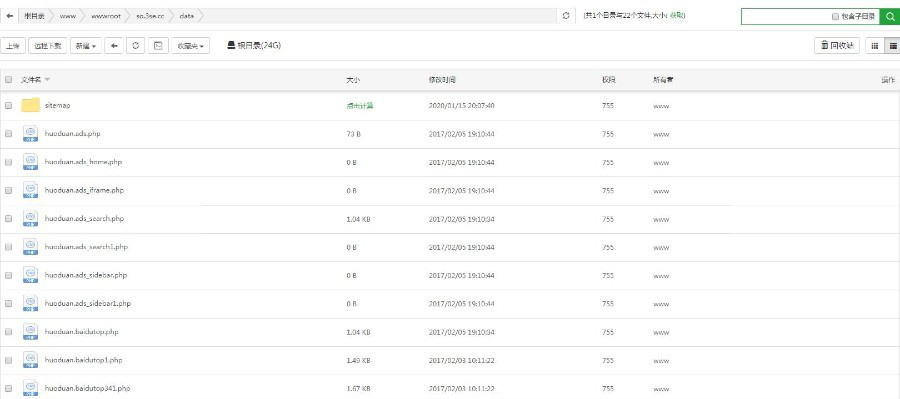Open the terminal from the toolbar
Screen dimensions: 900x399
(158, 46)
